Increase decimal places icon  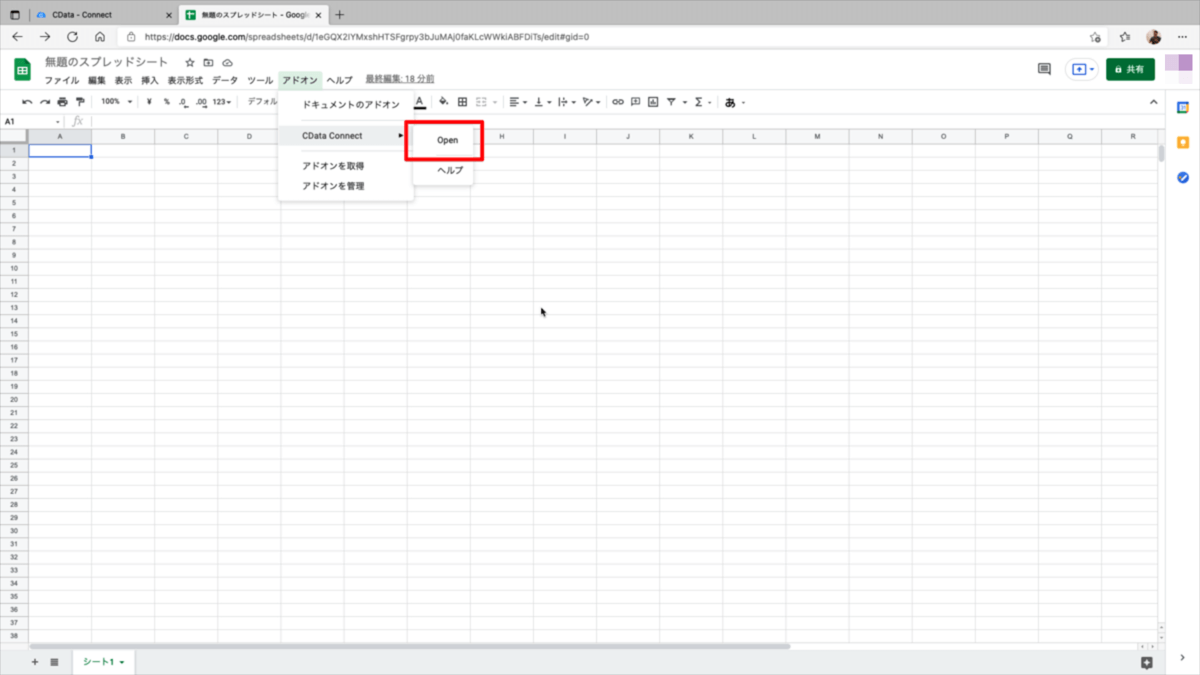[201, 102]
